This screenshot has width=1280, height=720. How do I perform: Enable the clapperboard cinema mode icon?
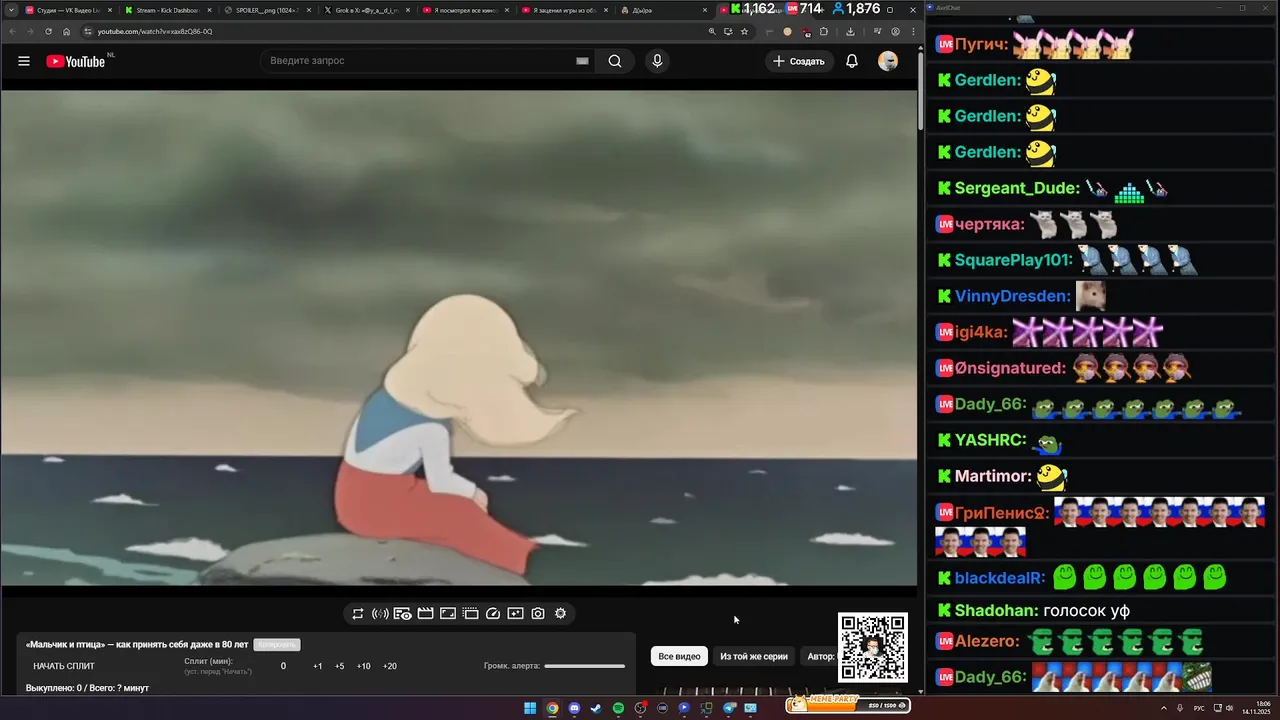[425, 613]
